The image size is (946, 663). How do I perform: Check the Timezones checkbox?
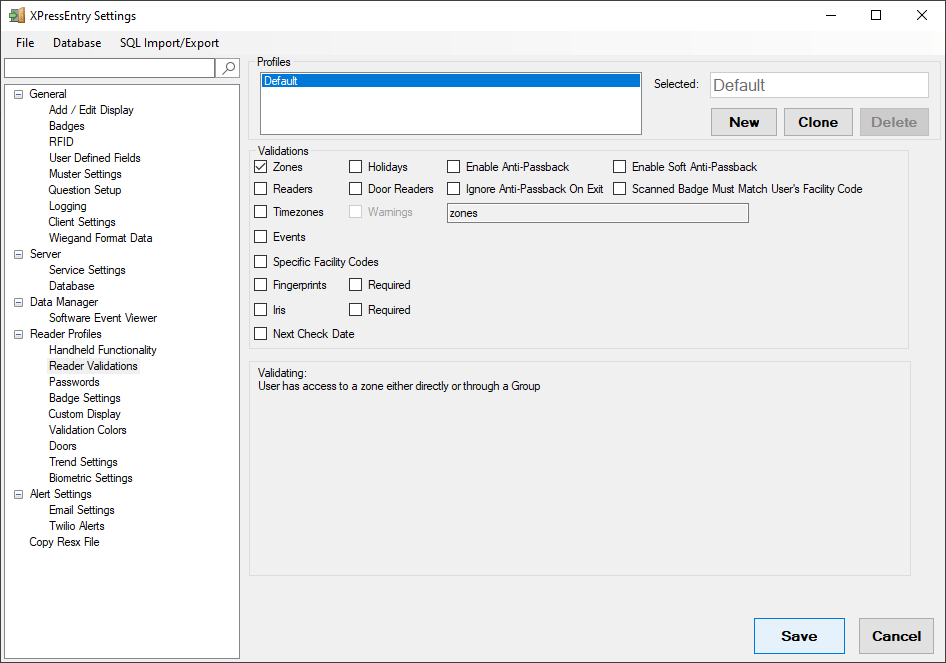(x=261, y=212)
